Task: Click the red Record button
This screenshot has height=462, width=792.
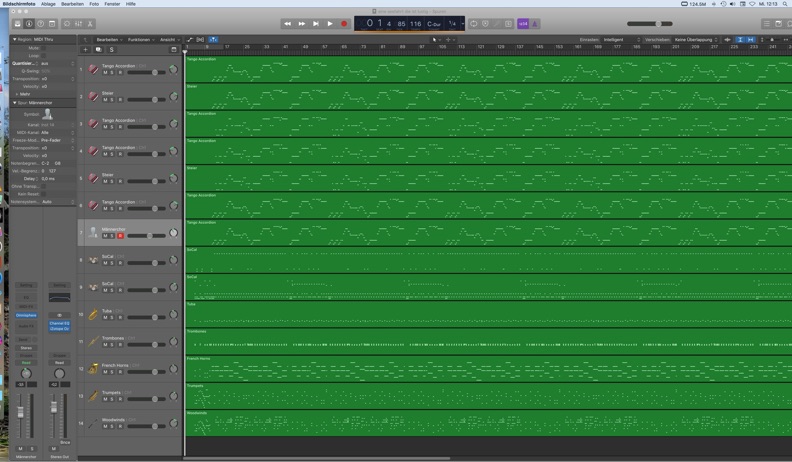Action: (344, 24)
